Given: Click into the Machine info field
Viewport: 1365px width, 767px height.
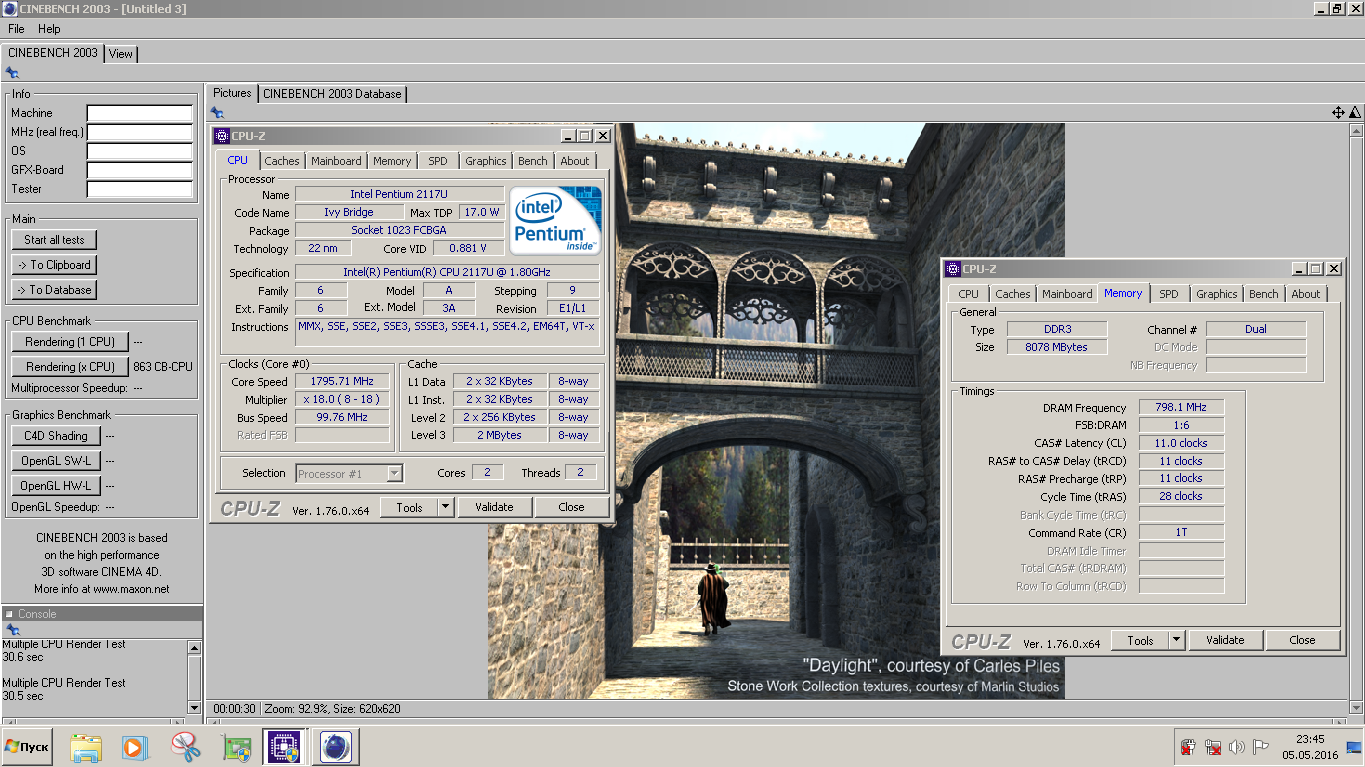Looking at the screenshot, I should [139, 113].
